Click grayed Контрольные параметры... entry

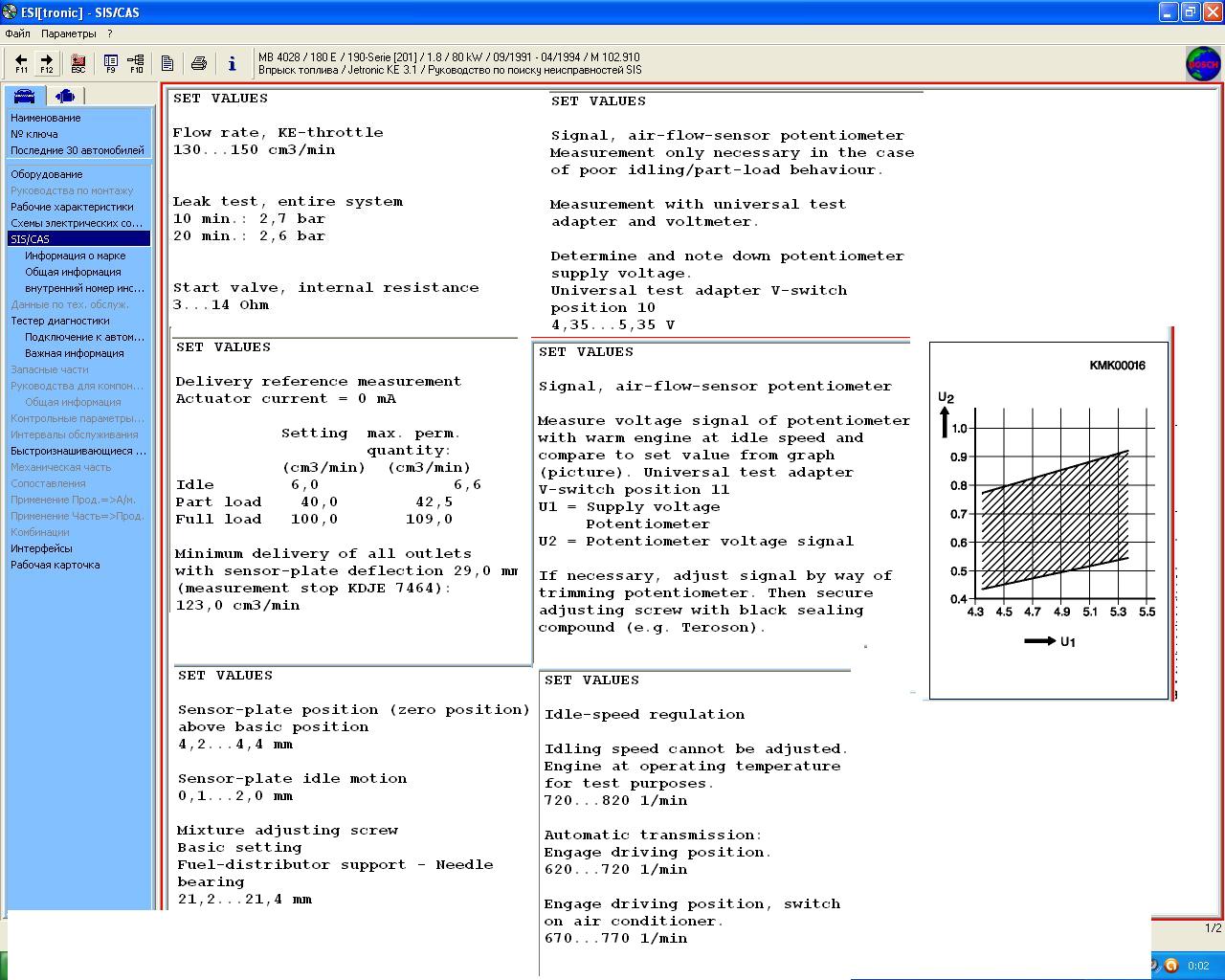point(77,418)
